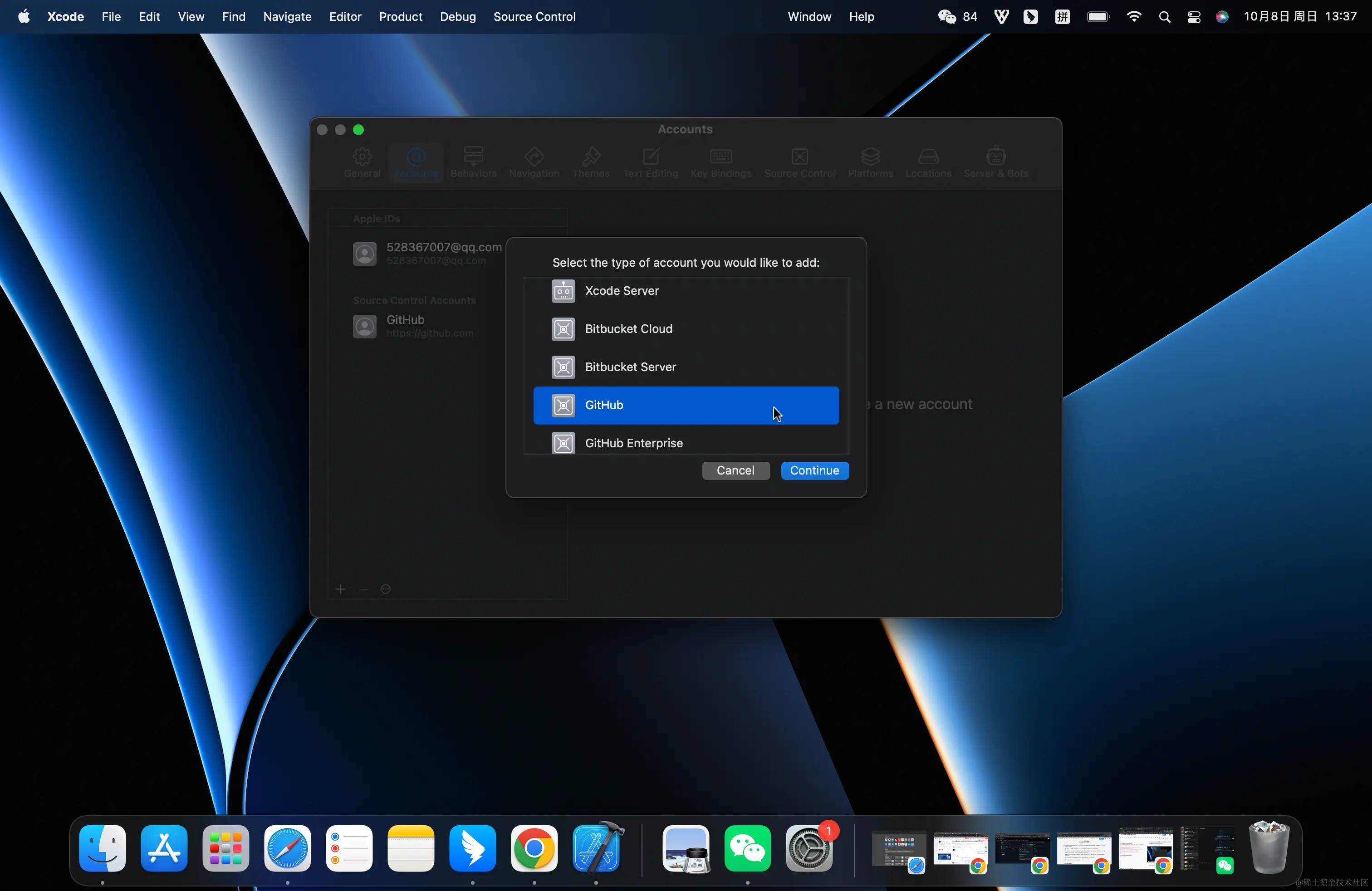Open Xcode icon in the Dock

[x=597, y=848]
